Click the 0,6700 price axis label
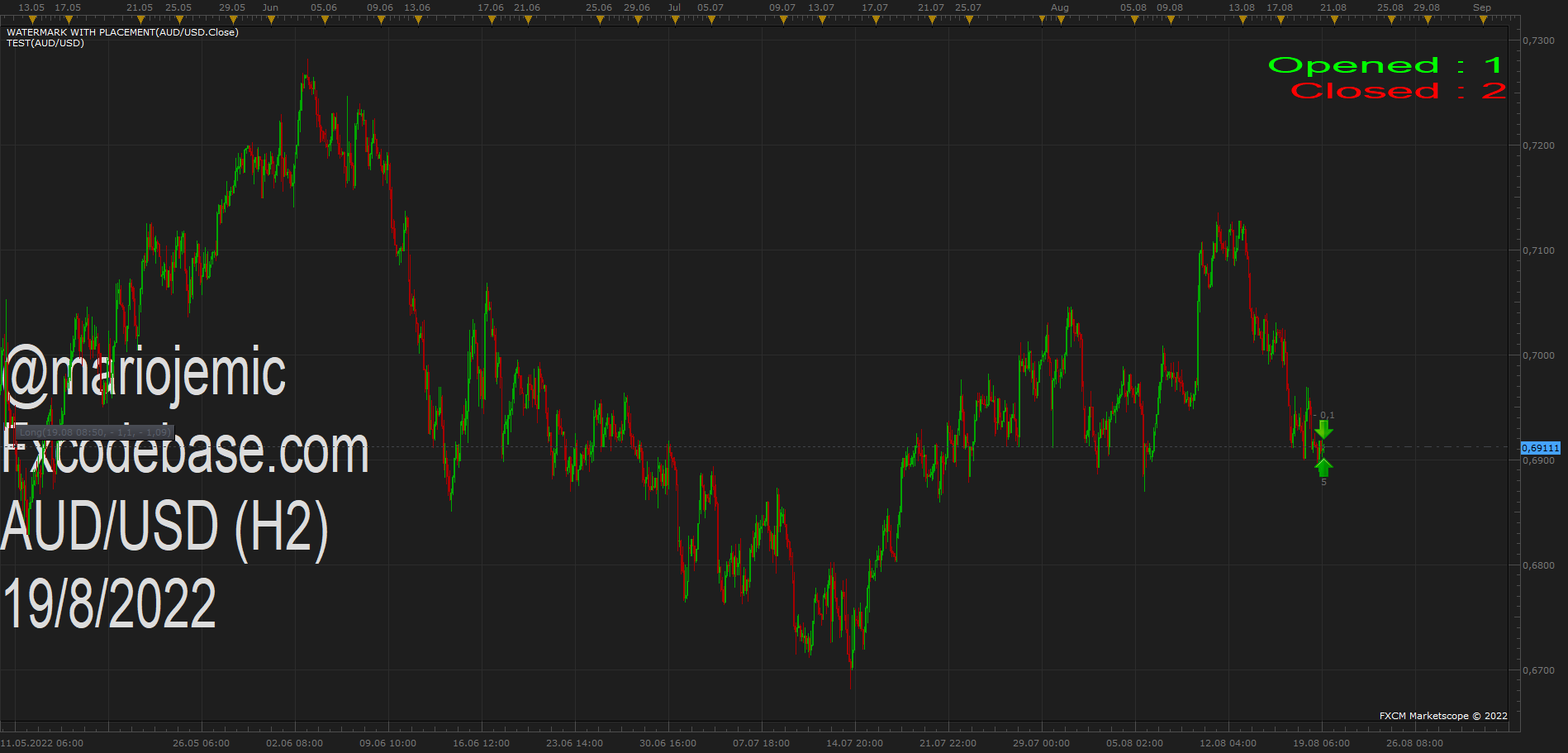The height and width of the screenshot is (753, 1568). pyautogui.click(x=1538, y=670)
